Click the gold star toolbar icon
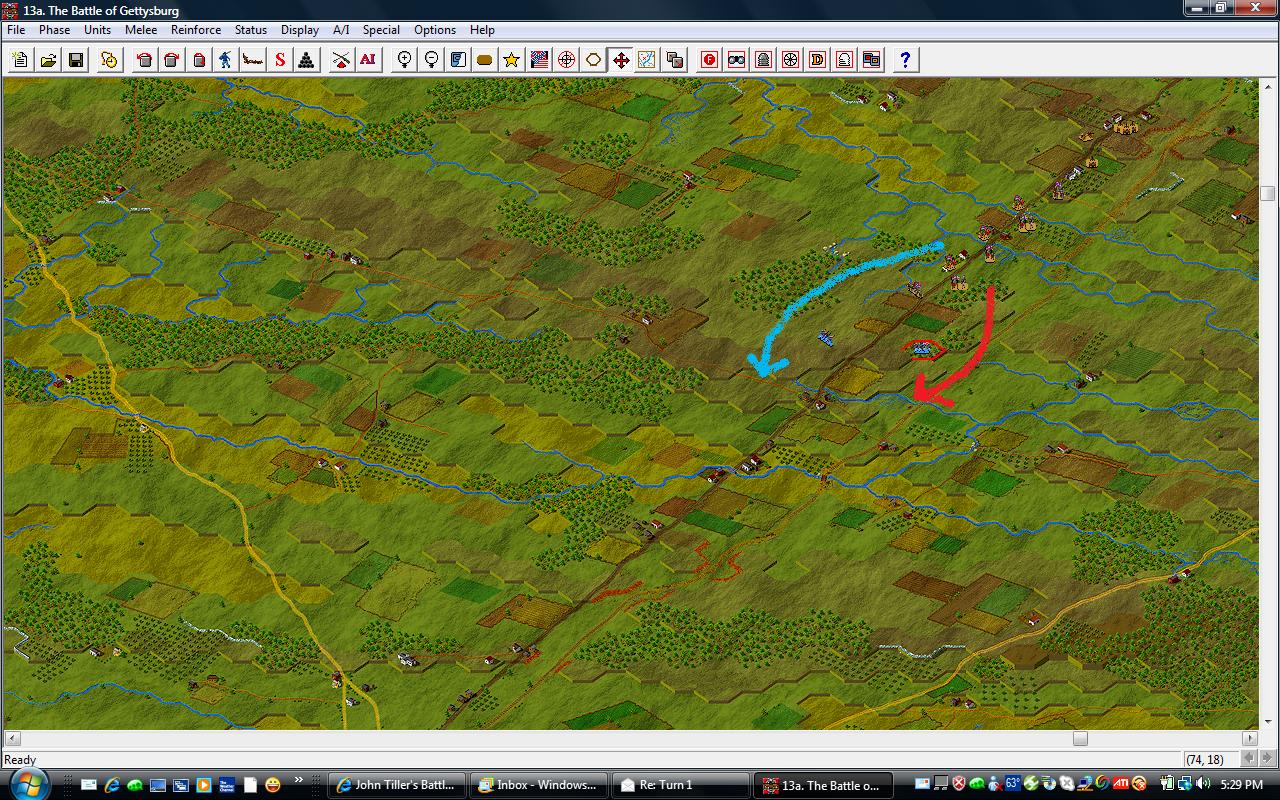 512,60
